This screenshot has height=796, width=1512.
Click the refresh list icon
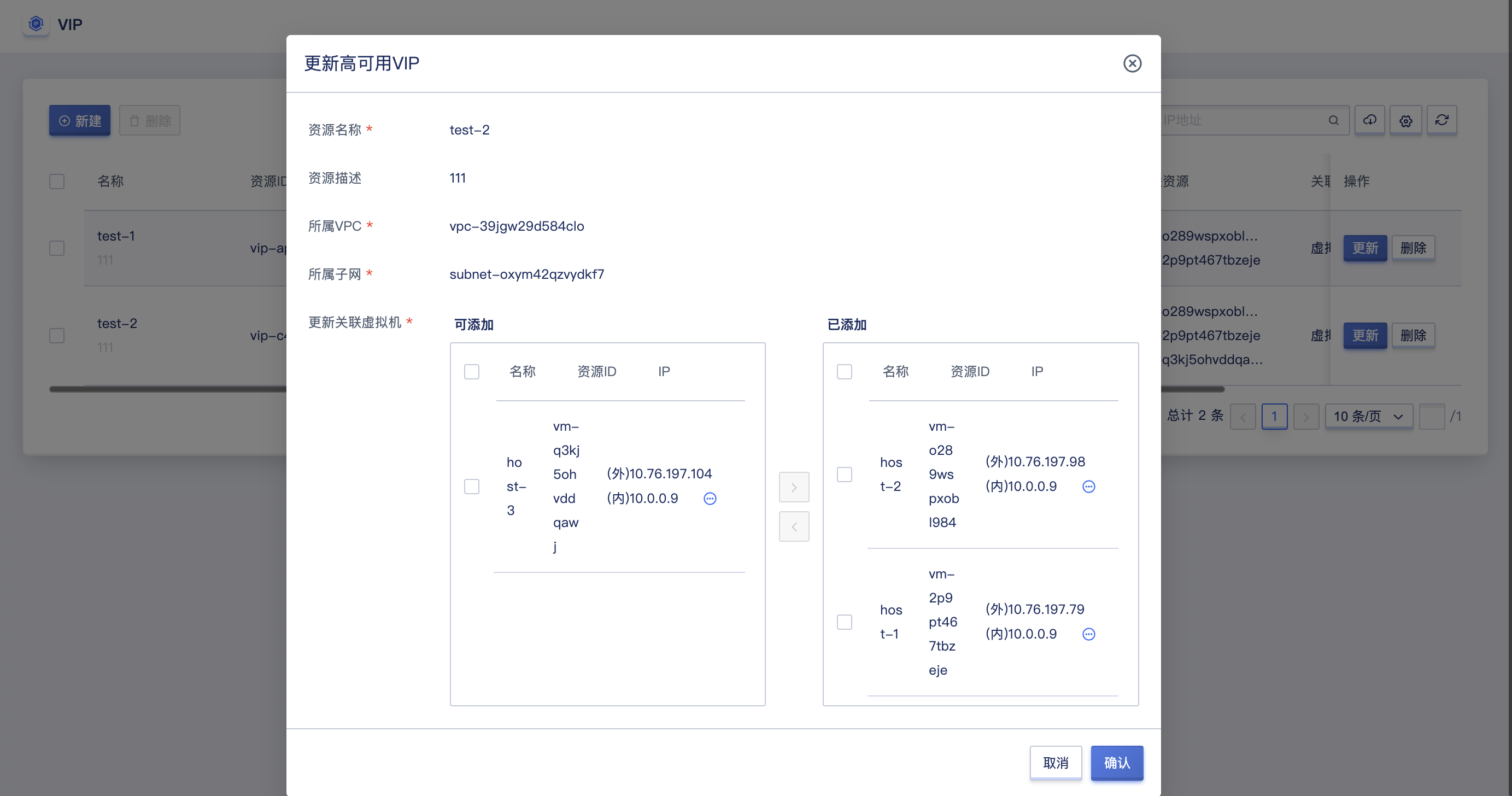(x=1443, y=120)
